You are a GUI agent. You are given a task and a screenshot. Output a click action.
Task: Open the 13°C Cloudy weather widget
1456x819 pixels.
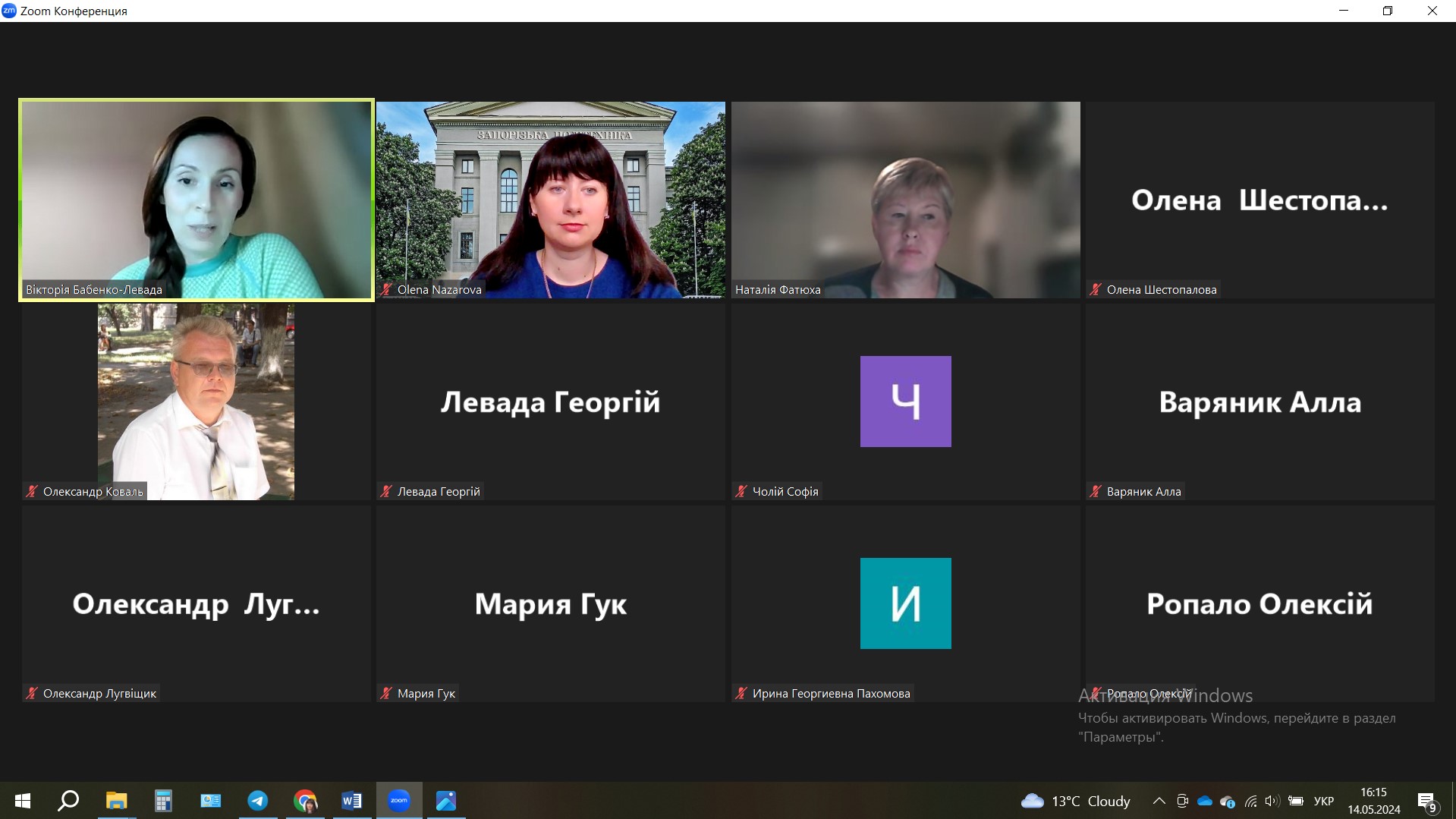click(1076, 801)
